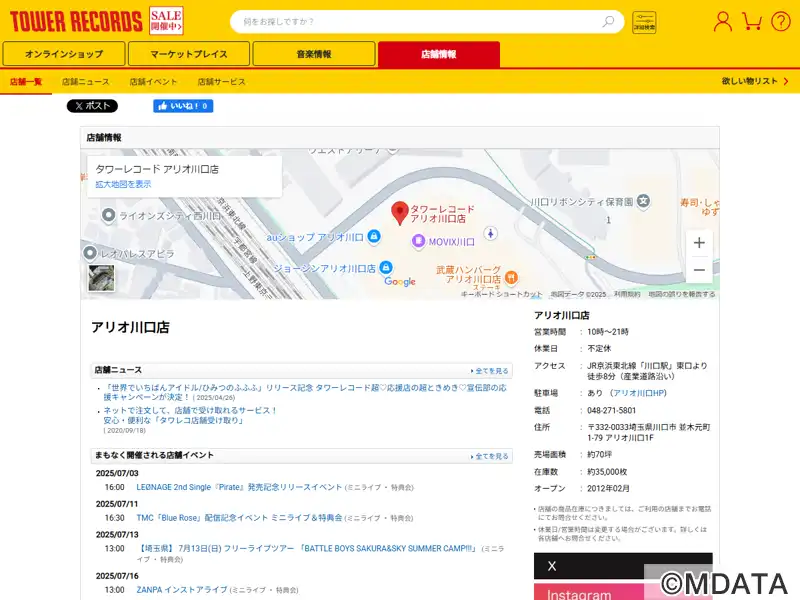Screen dimensions: 800x600
Task: Open 欲しい物リスト link
Action: click(x=755, y=81)
